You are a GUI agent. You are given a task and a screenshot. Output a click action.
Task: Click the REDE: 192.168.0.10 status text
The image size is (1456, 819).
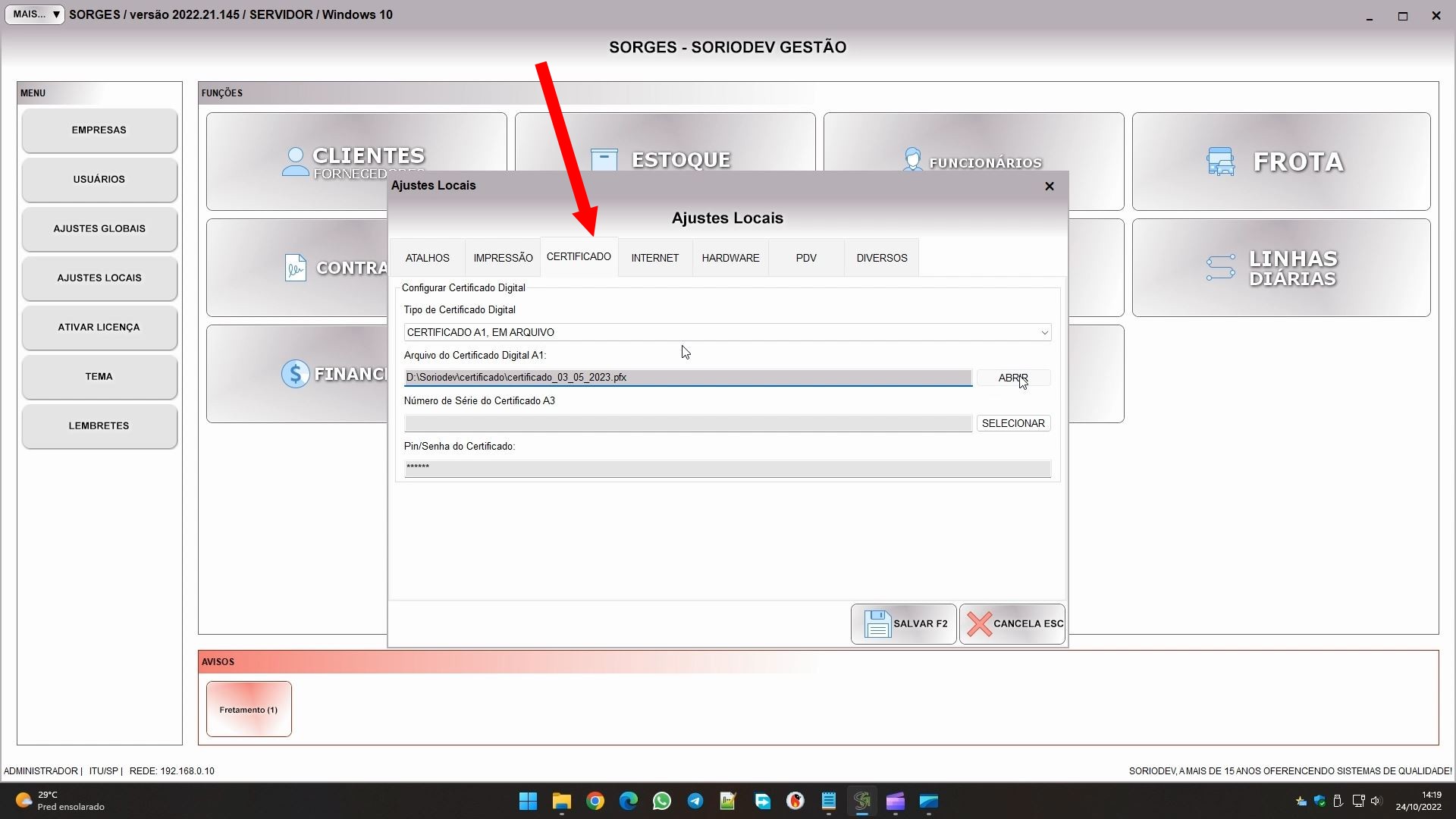tap(172, 771)
